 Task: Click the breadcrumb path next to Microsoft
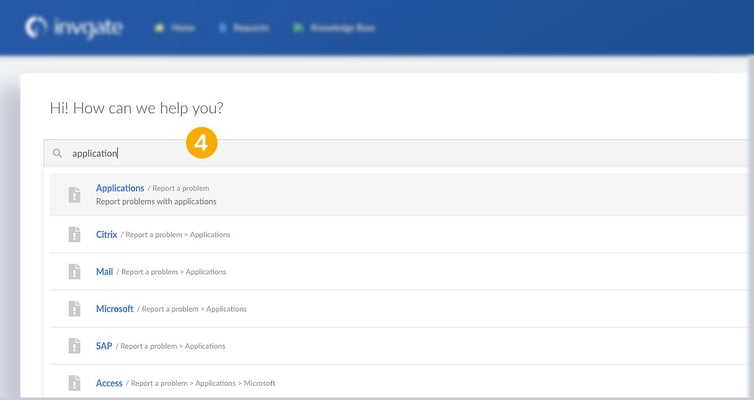[192, 309]
